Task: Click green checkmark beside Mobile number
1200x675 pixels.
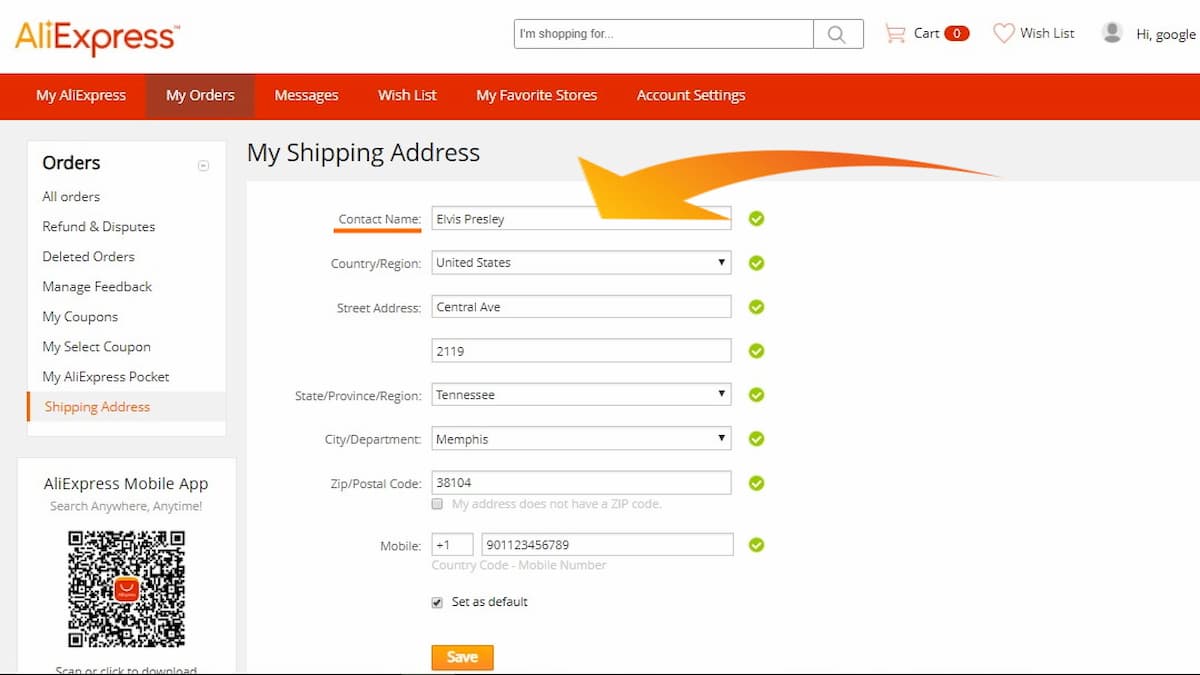Action: 756,545
